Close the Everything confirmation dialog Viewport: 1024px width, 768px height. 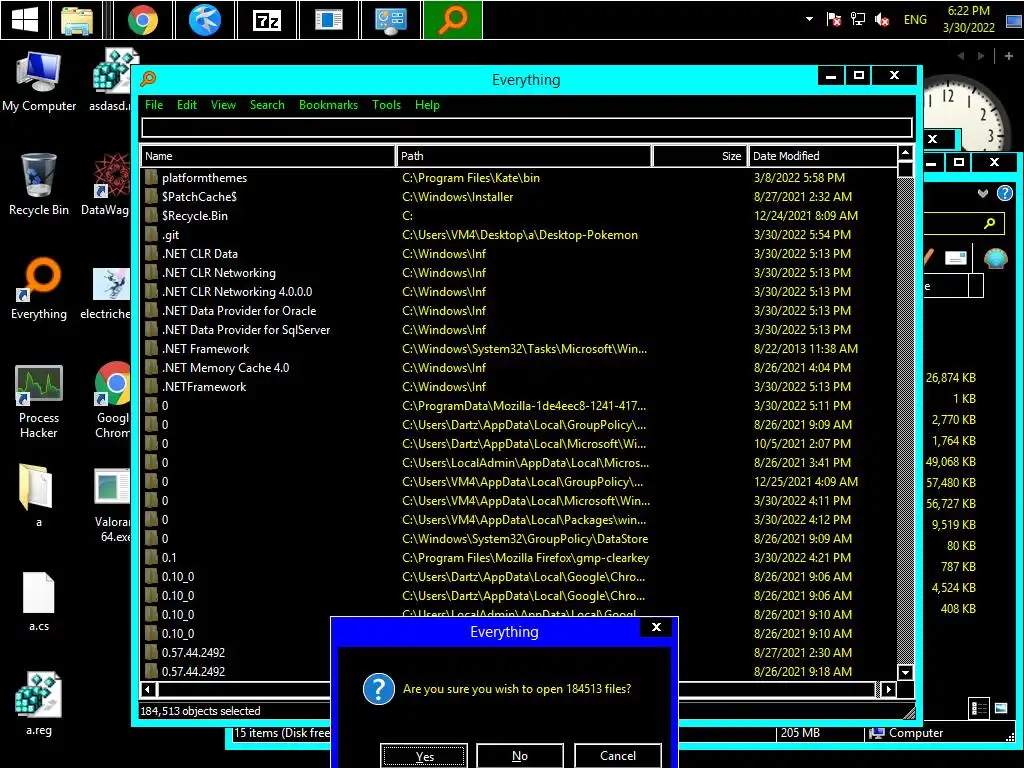(x=656, y=627)
